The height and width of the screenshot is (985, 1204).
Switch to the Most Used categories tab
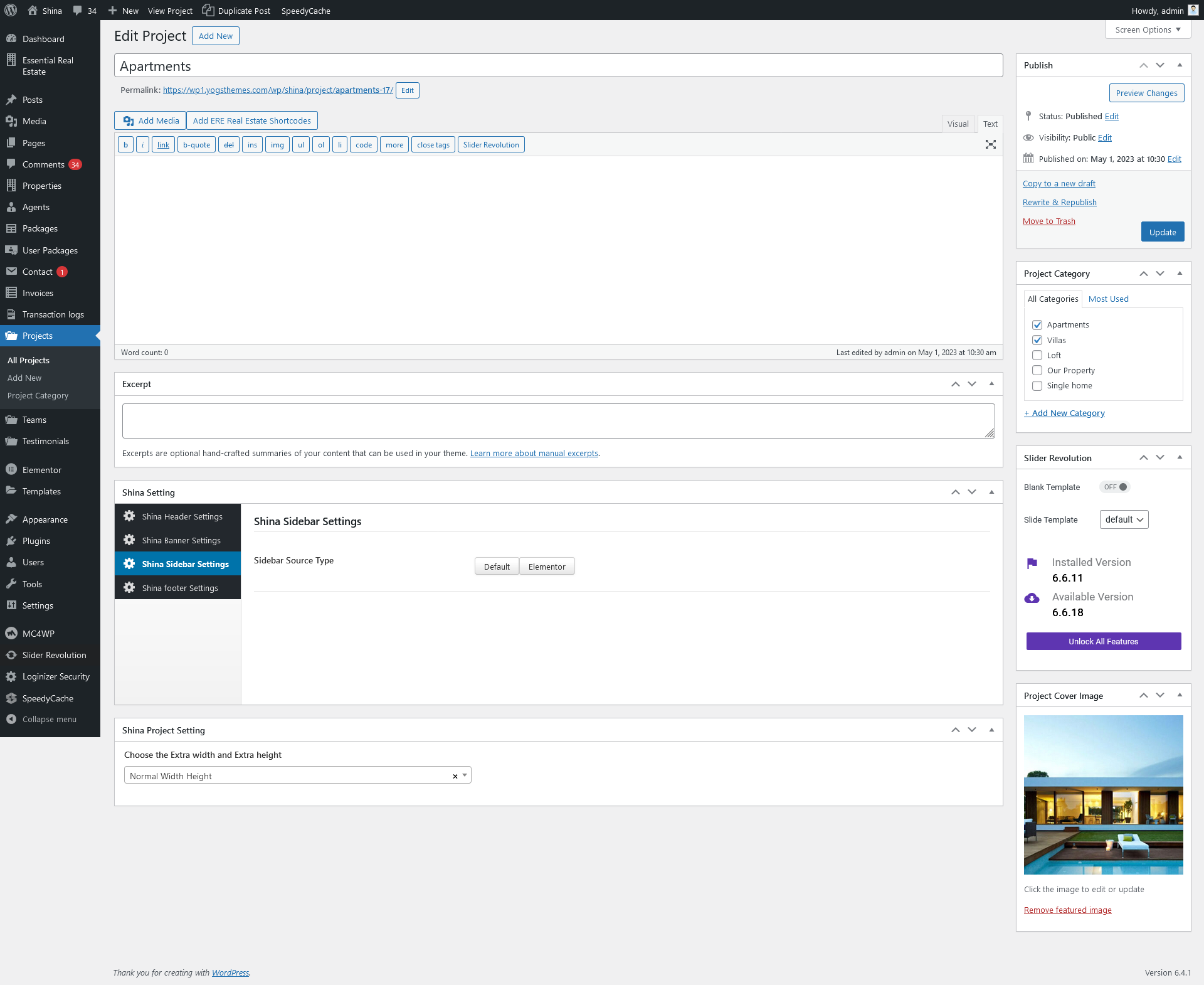click(x=1108, y=299)
